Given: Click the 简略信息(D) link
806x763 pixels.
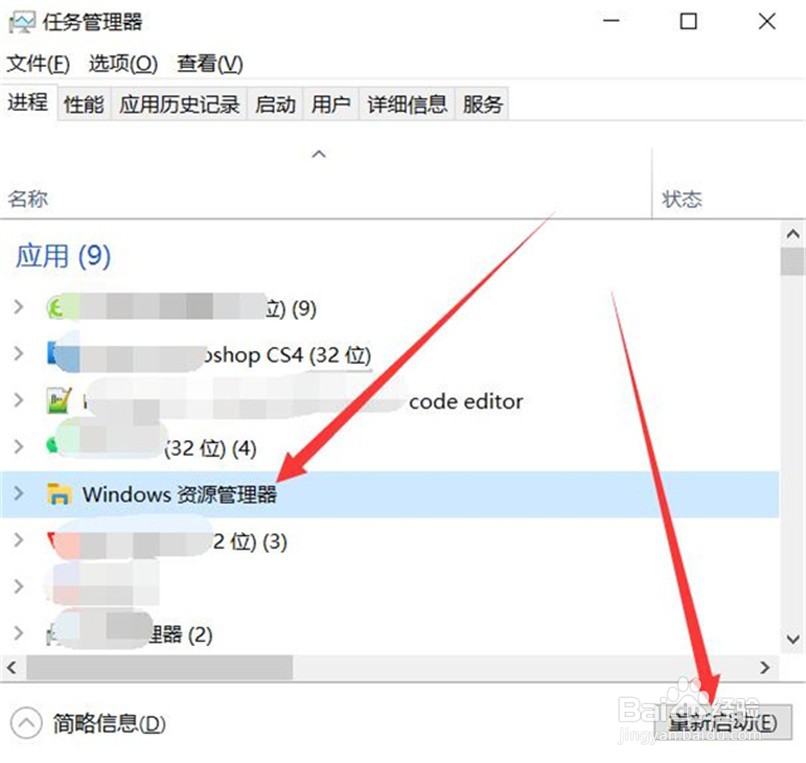Looking at the screenshot, I should coord(109,724).
